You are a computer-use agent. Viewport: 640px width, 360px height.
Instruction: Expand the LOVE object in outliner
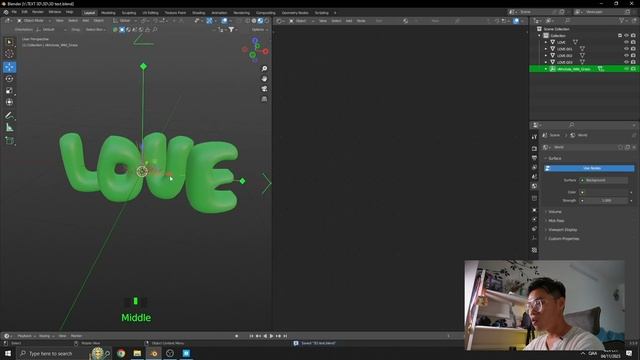click(x=546, y=42)
